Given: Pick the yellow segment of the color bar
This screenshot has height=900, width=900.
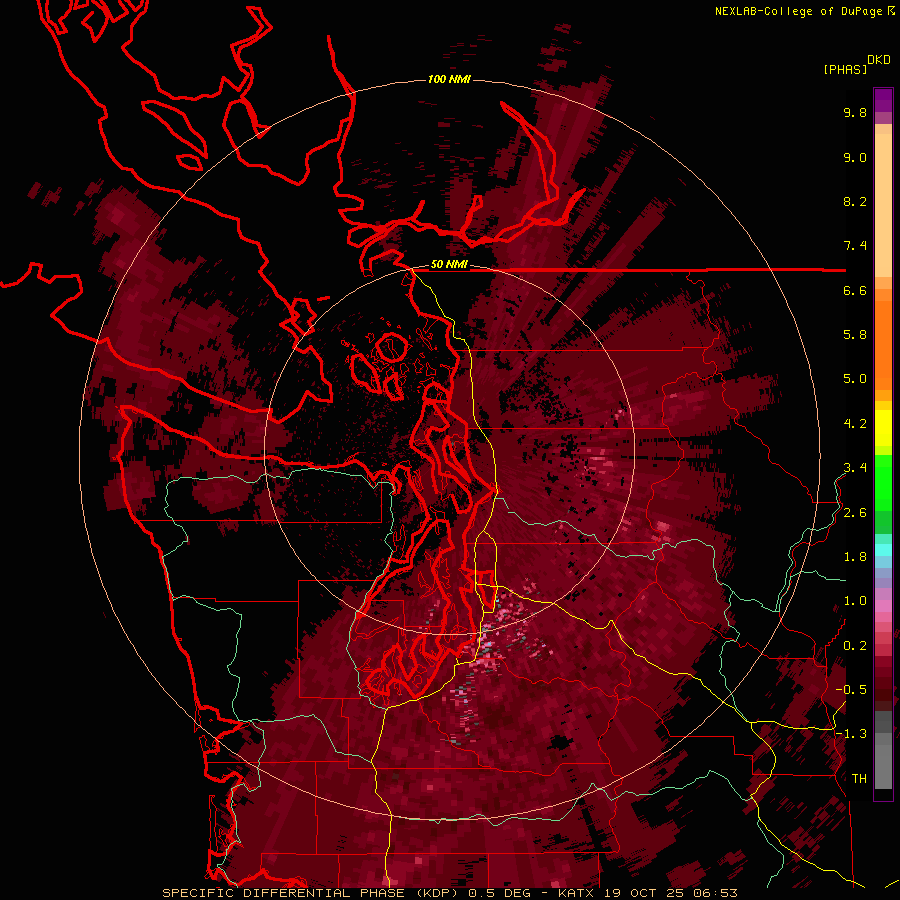Looking at the screenshot, I should pos(883,428).
